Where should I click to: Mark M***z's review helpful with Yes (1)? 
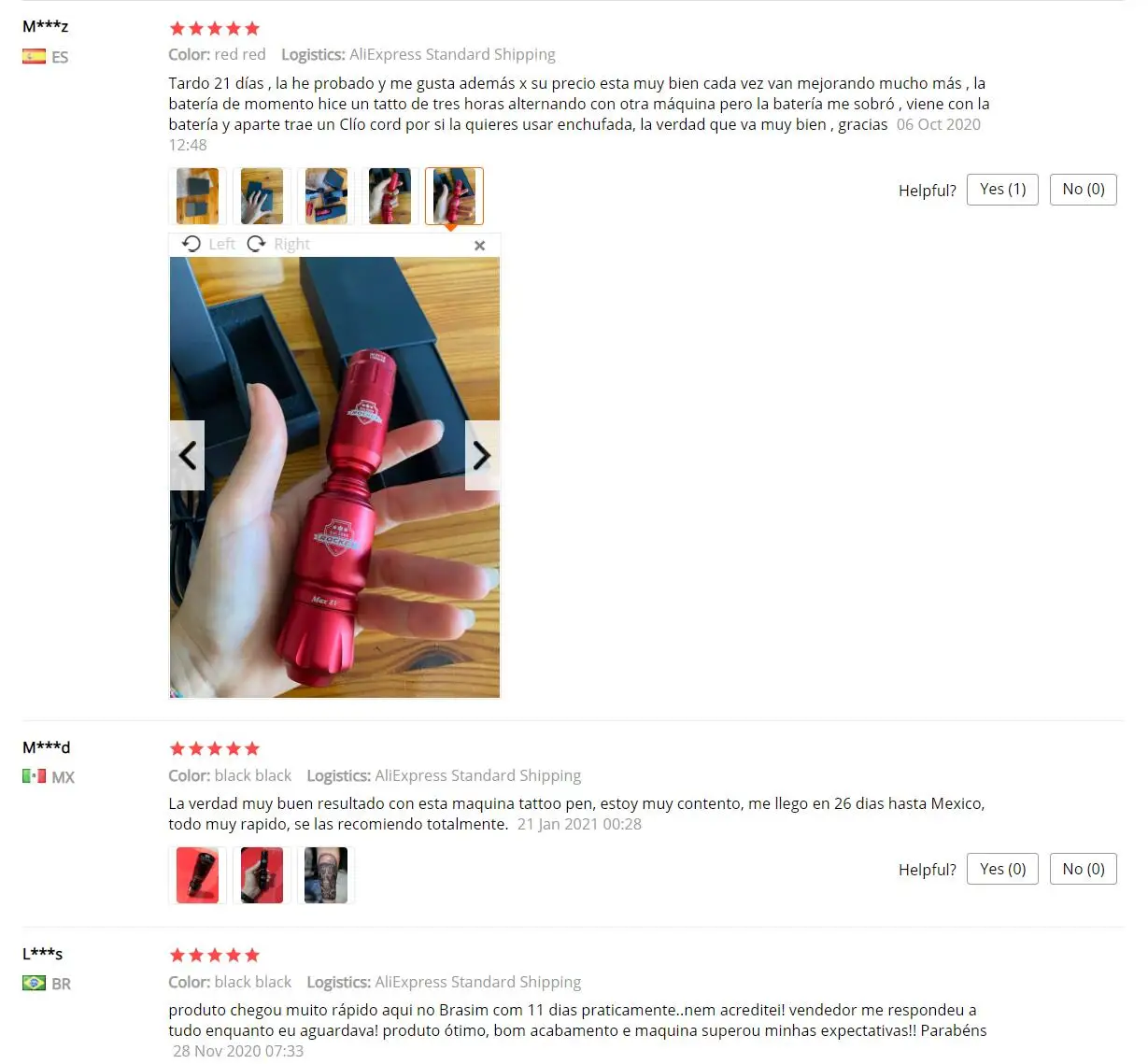[1002, 190]
